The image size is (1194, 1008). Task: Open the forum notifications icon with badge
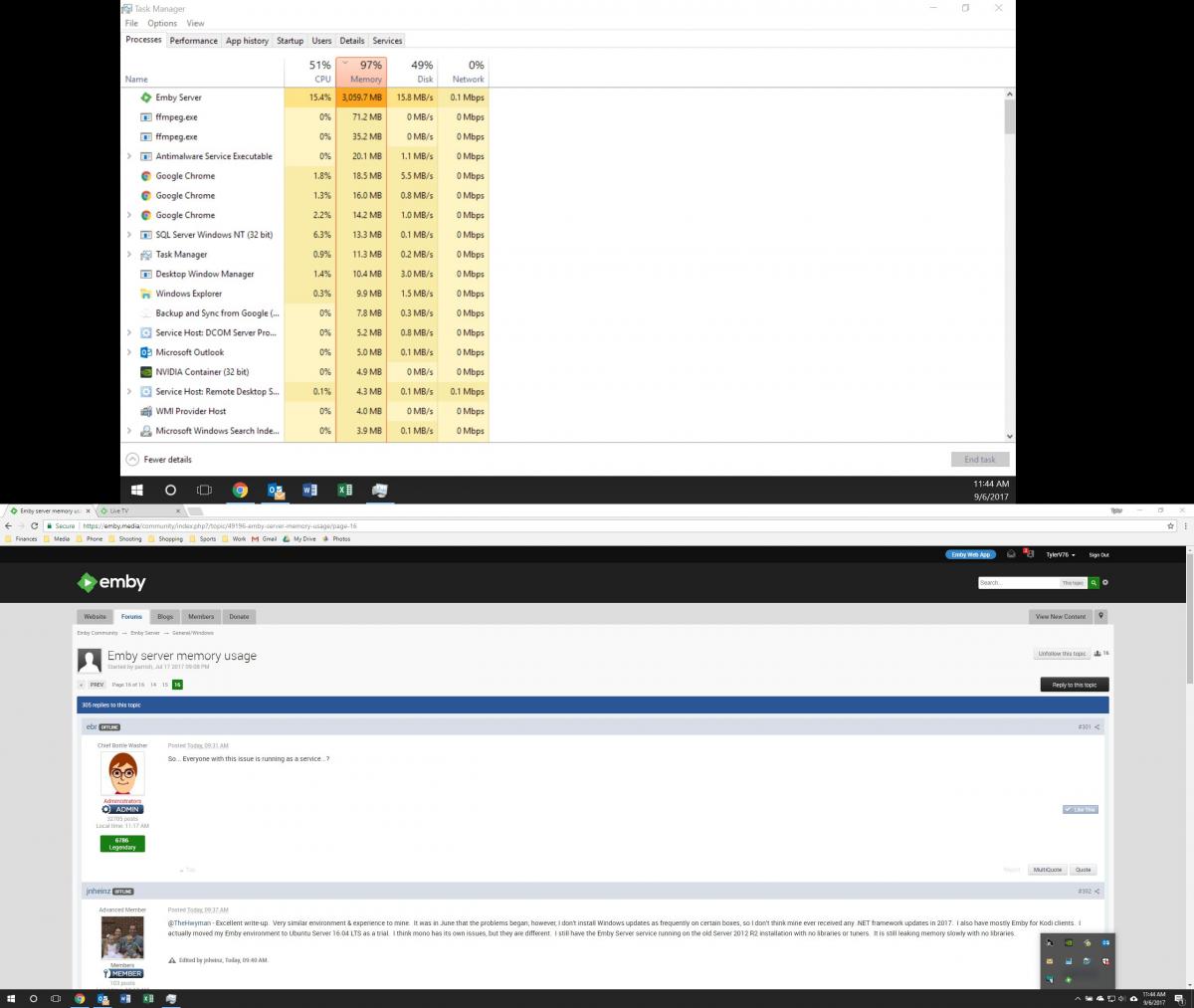1029,554
